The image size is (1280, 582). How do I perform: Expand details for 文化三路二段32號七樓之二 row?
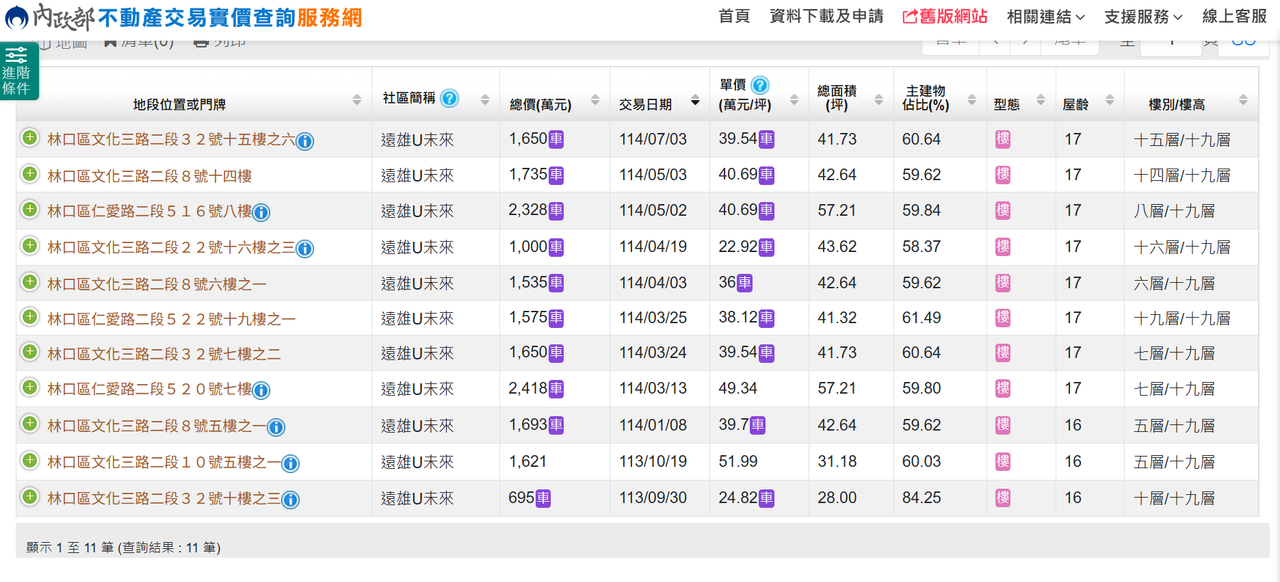tap(30, 352)
